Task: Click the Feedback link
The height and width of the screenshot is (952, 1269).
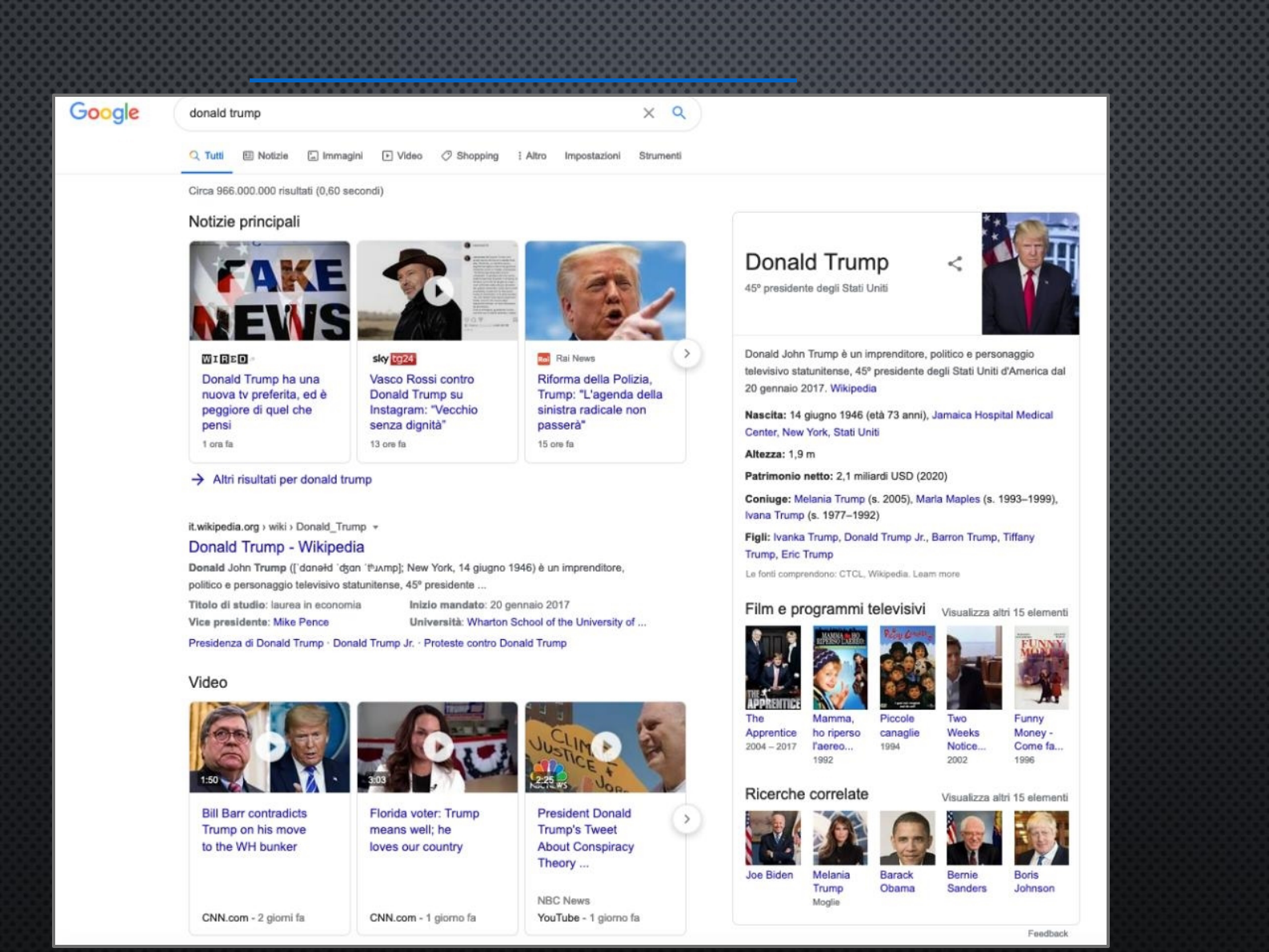Action: pos(1047,934)
